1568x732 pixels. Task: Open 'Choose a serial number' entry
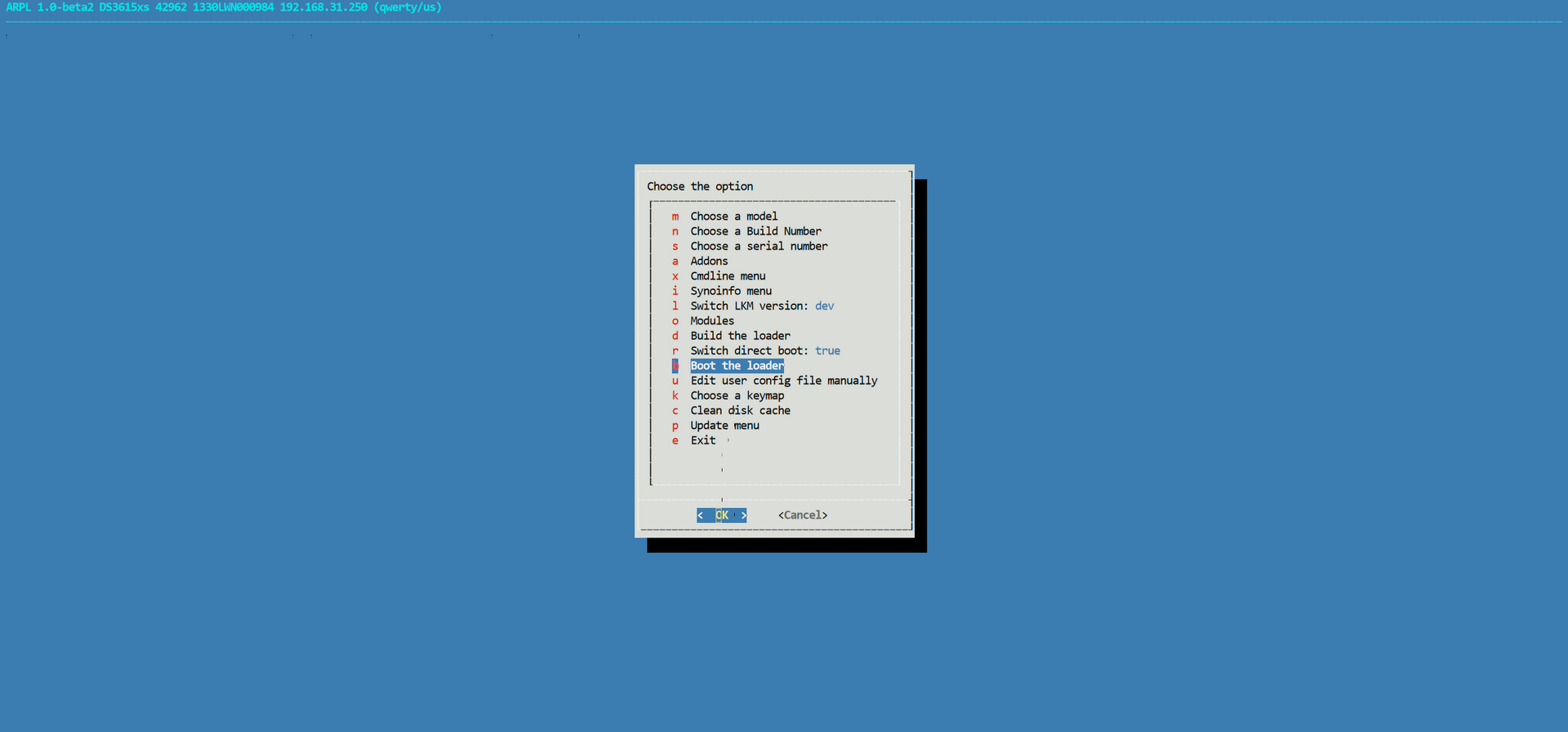(x=750, y=246)
